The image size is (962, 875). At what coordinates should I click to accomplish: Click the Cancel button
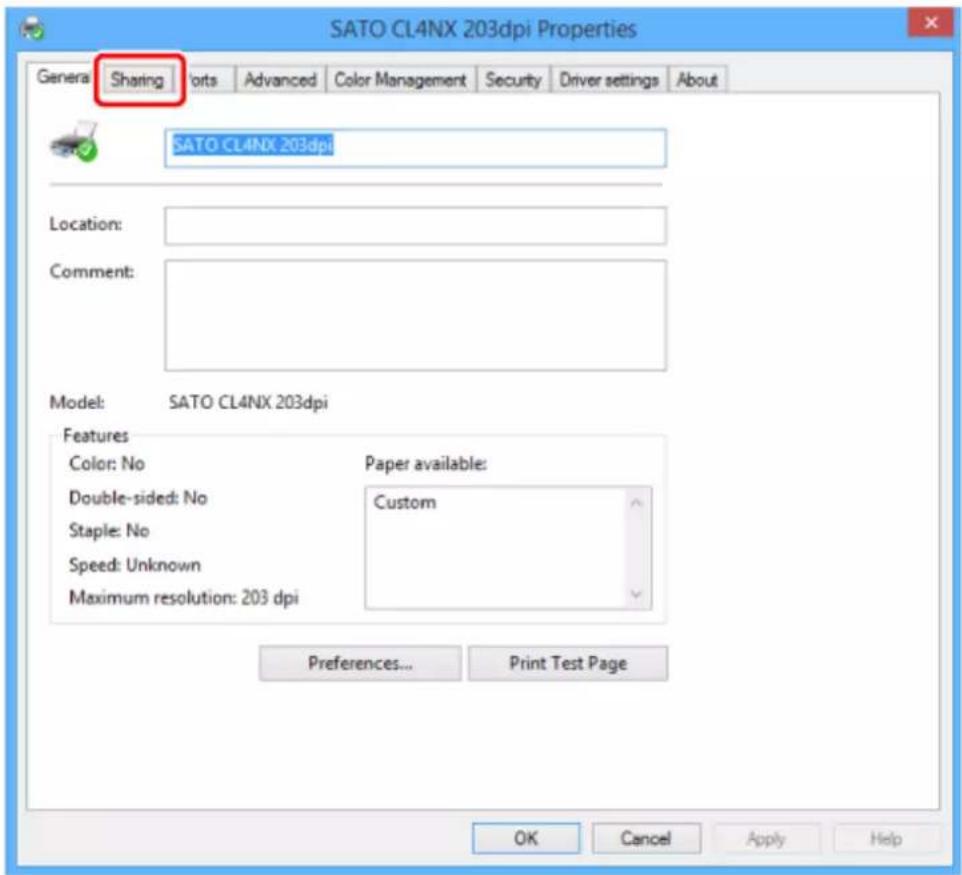click(x=646, y=838)
